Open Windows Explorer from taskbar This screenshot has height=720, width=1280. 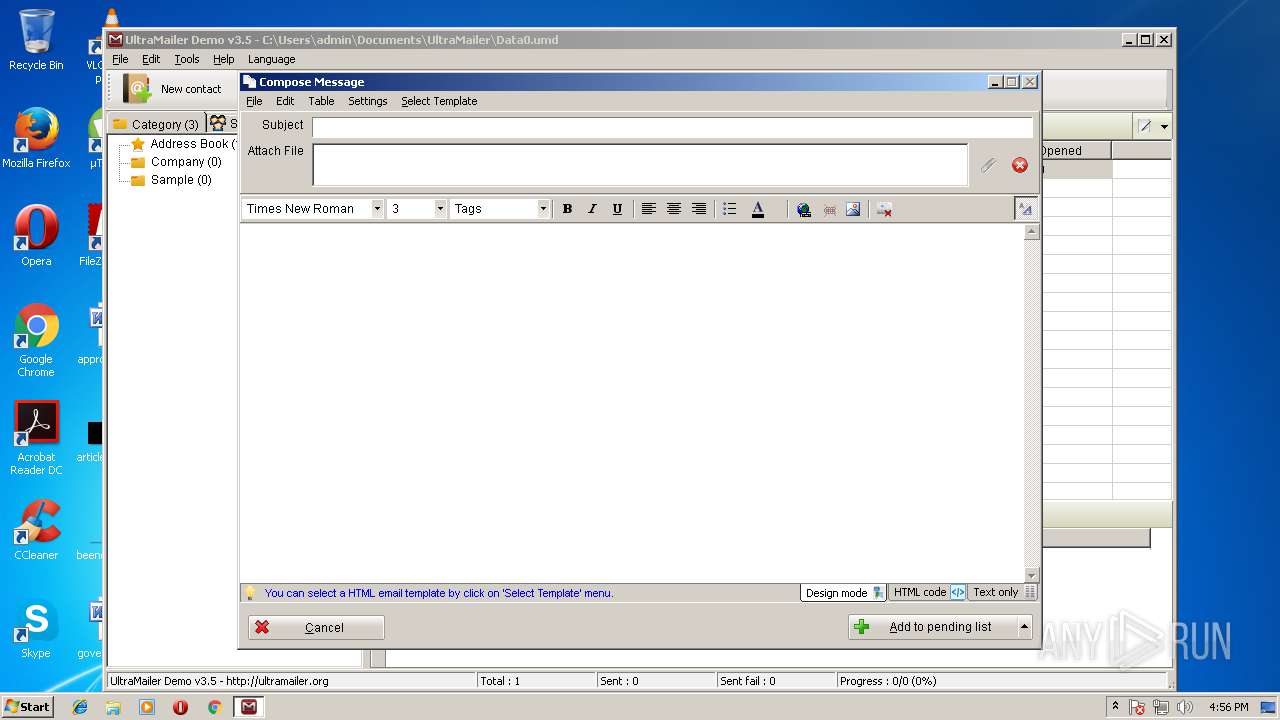(x=113, y=707)
